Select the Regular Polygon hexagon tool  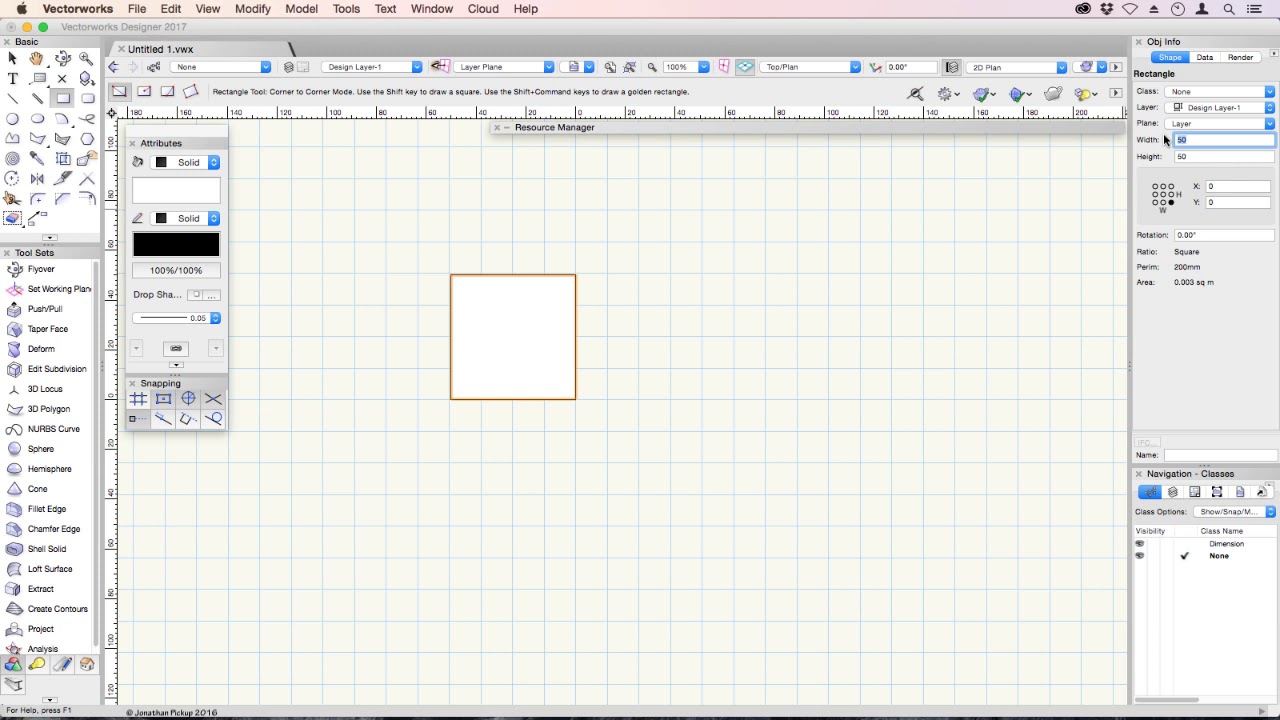87,139
